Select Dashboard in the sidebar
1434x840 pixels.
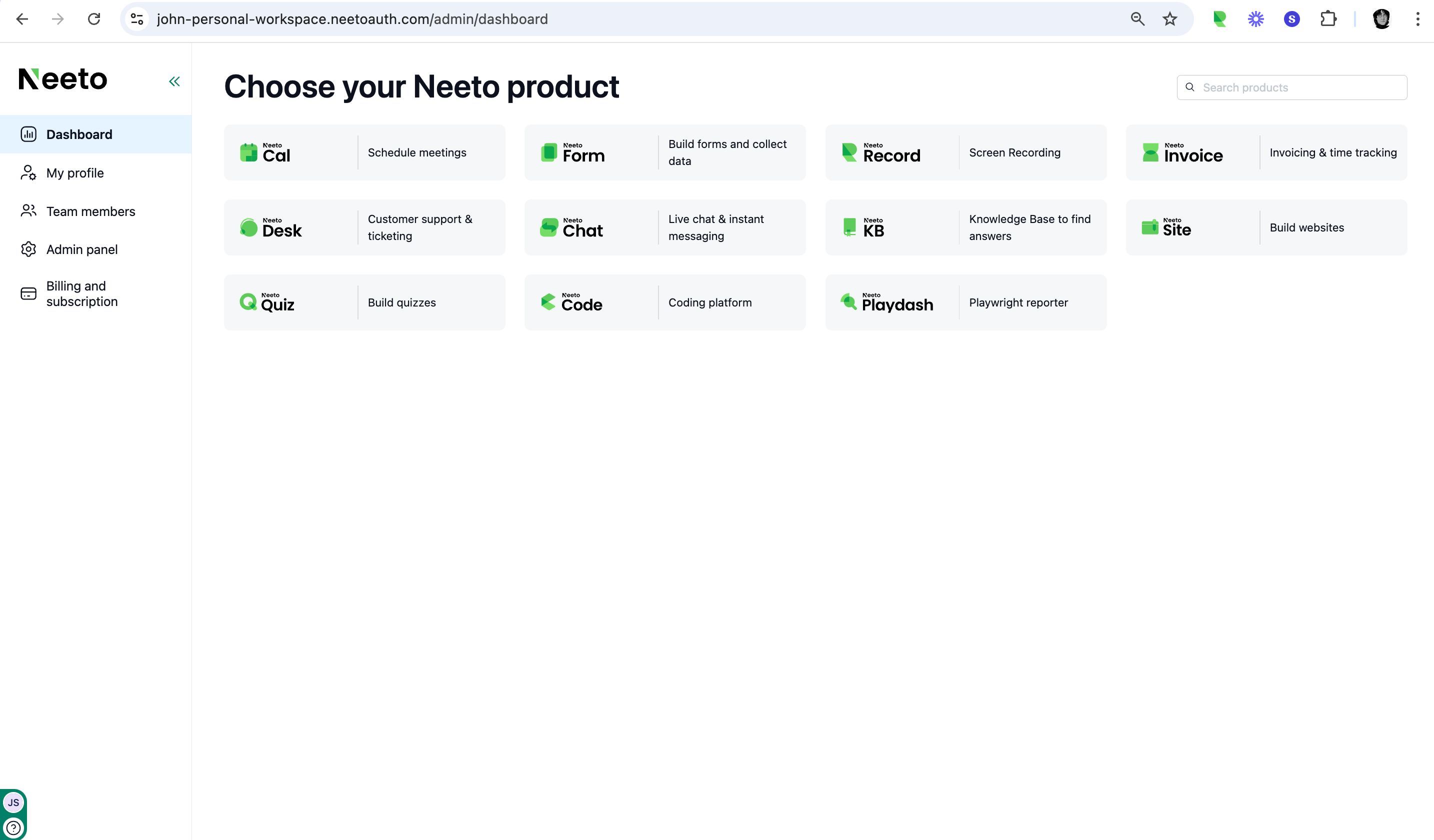coord(95,134)
